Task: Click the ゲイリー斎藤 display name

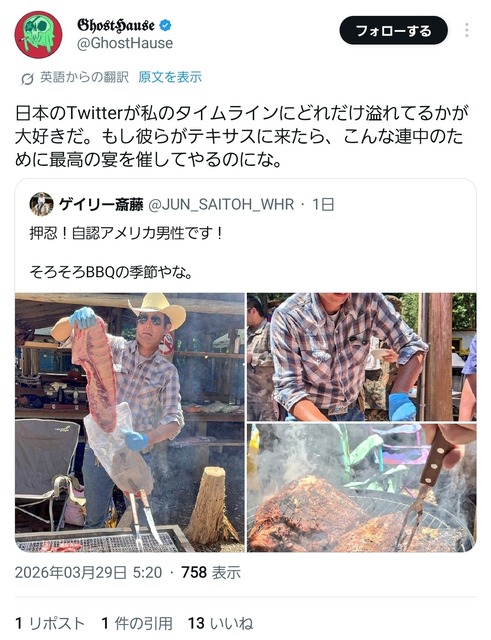Action: pyautogui.click(x=101, y=204)
